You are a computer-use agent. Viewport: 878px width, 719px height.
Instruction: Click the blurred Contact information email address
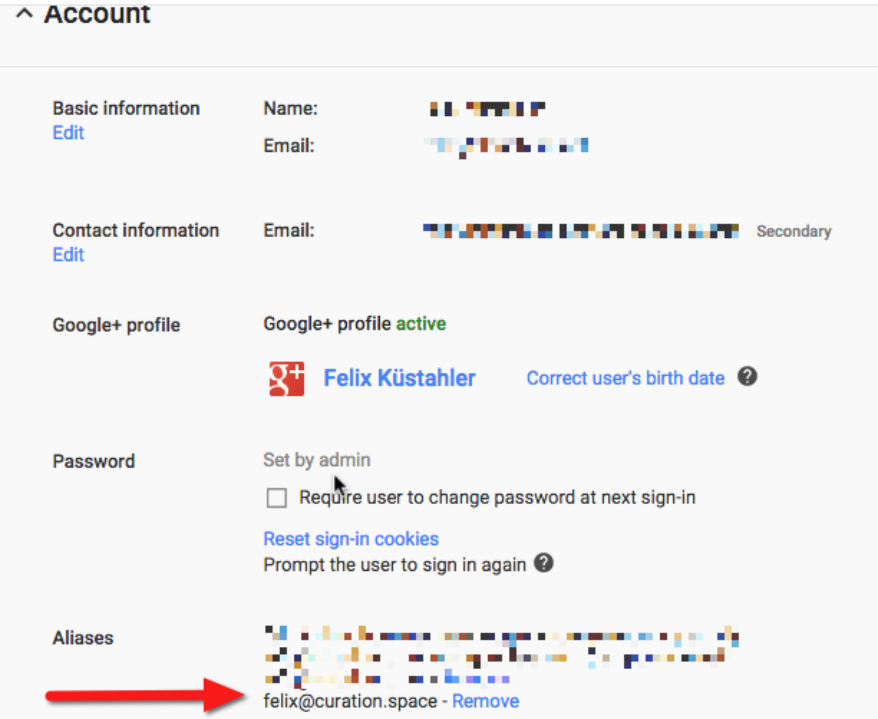pos(581,231)
